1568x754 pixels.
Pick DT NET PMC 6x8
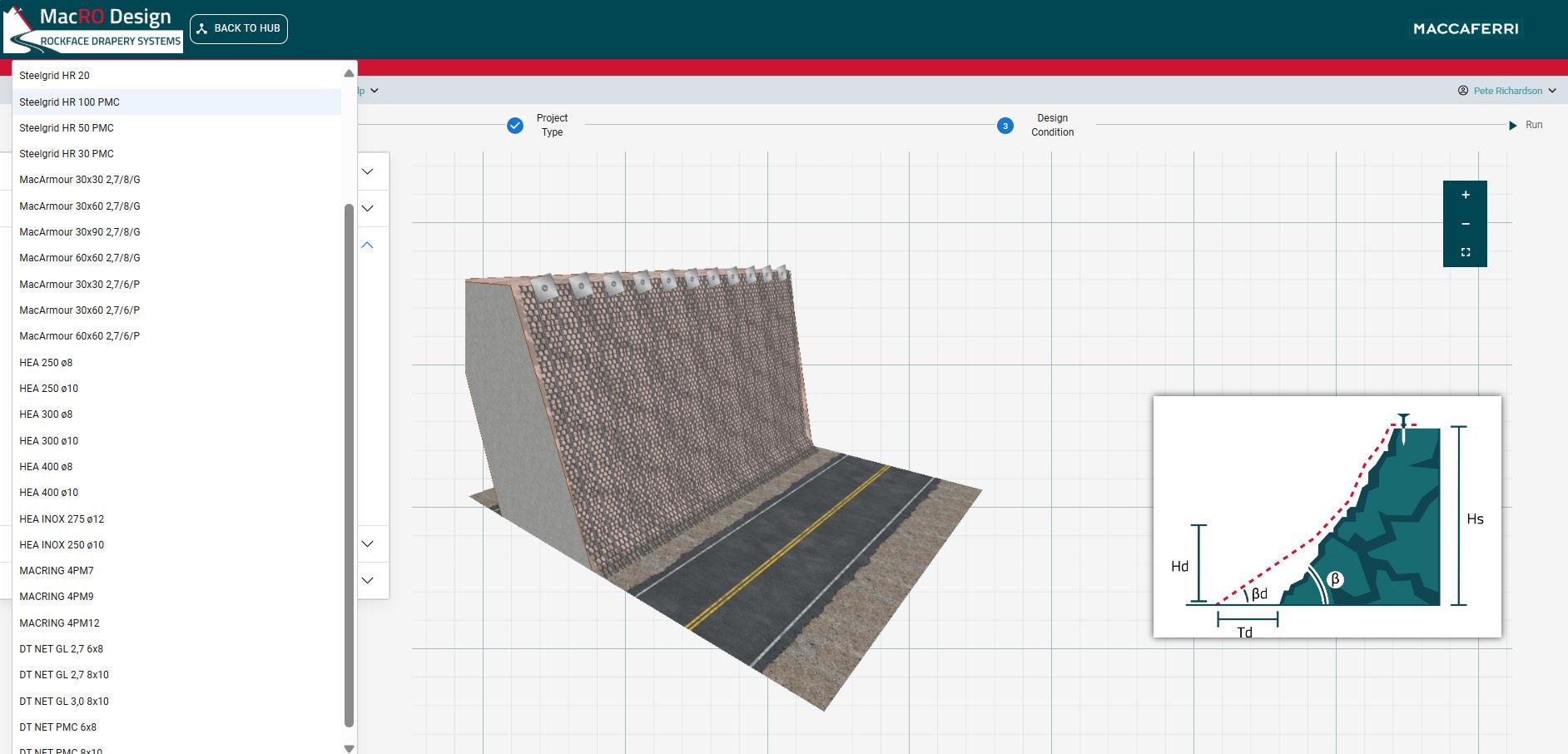click(x=176, y=727)
